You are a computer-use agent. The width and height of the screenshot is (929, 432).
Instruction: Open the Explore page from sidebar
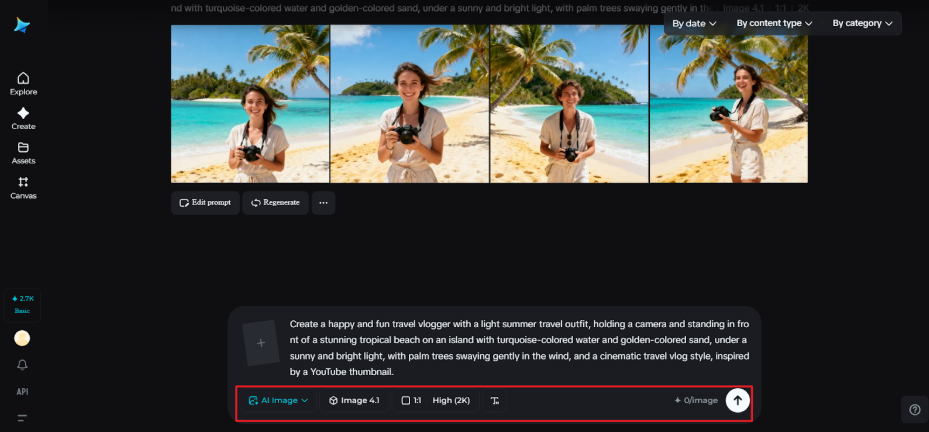tap(23, 83)
